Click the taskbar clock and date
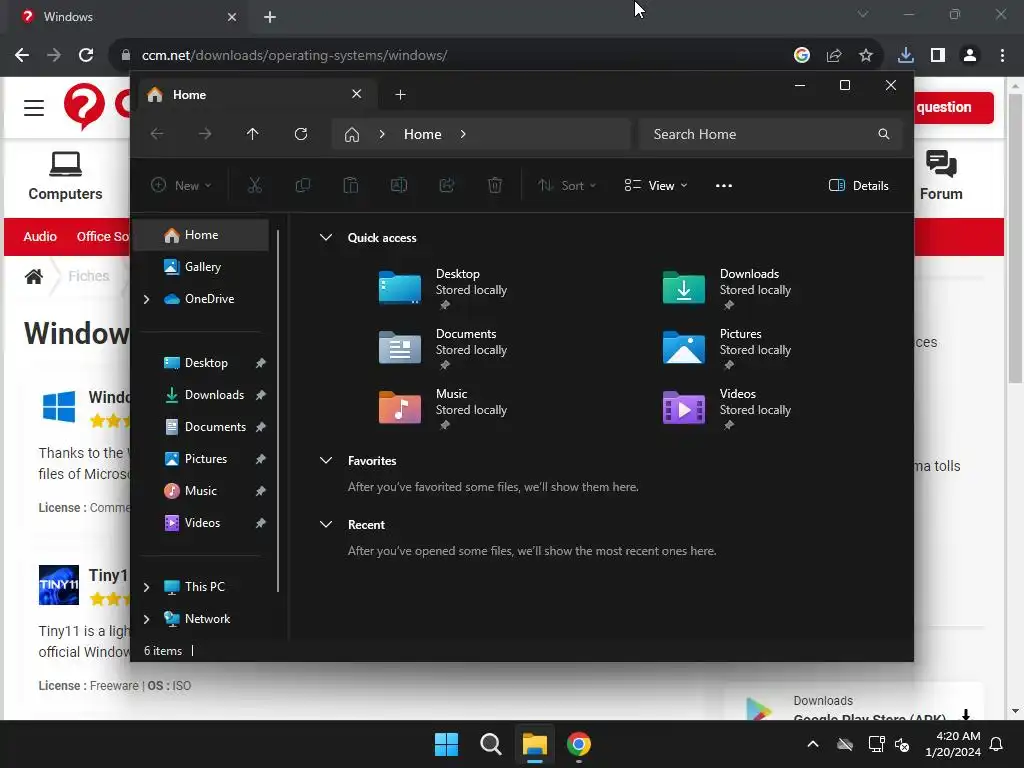The image size is (1024, 768). [x=953, y=744]
